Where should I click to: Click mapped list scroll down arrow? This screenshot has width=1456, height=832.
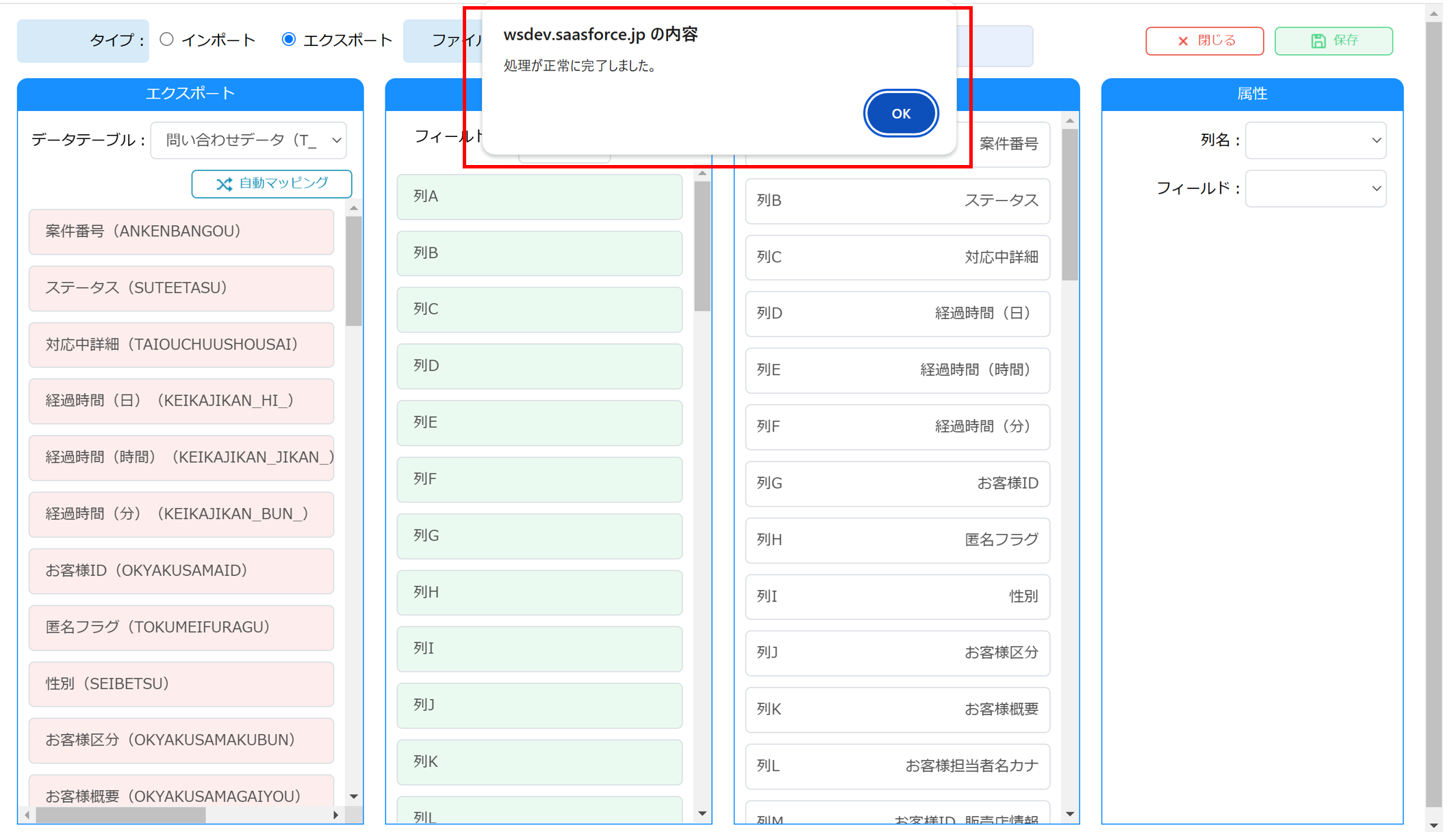[x=1069, y=814]
